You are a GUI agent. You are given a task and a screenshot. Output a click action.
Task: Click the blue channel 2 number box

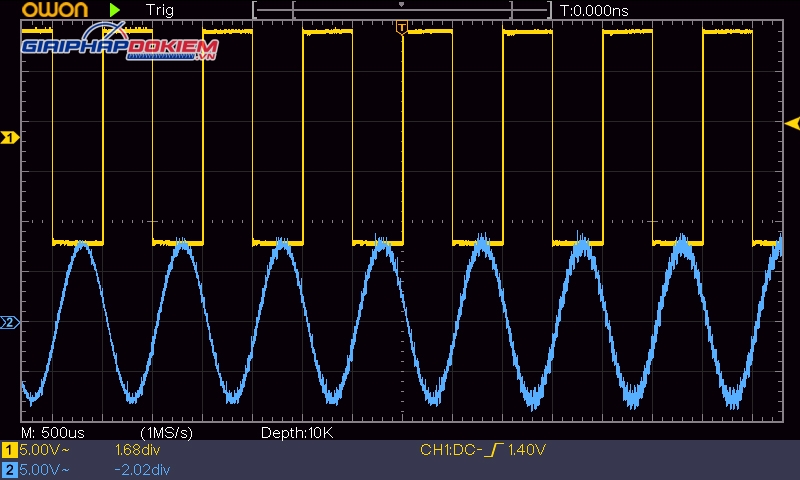click(x=9, y=470)
